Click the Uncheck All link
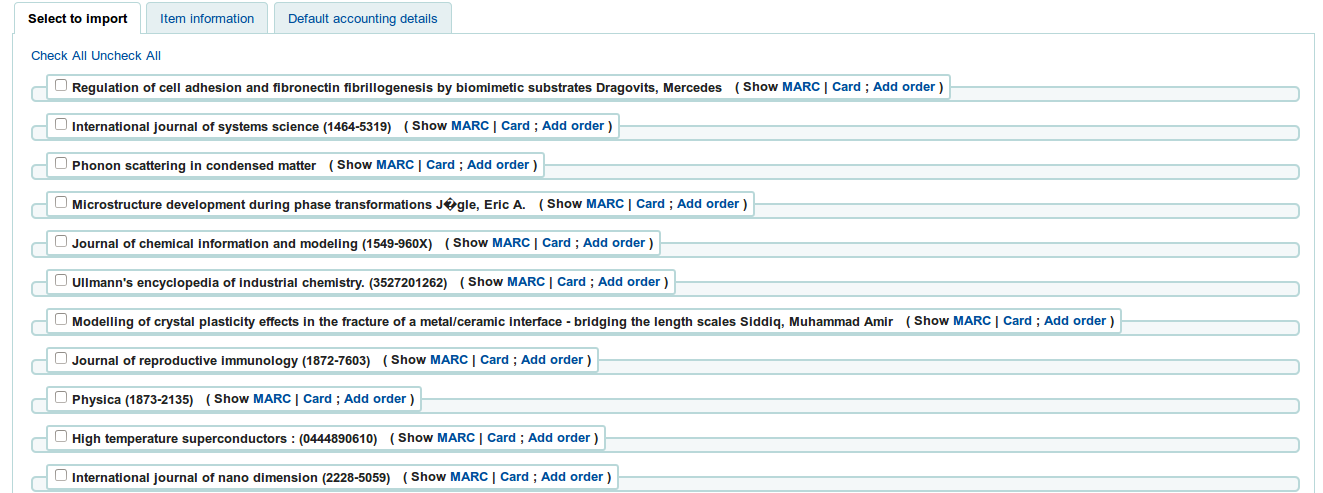Viewport: 1323px width, 493px height. [126, 56]
